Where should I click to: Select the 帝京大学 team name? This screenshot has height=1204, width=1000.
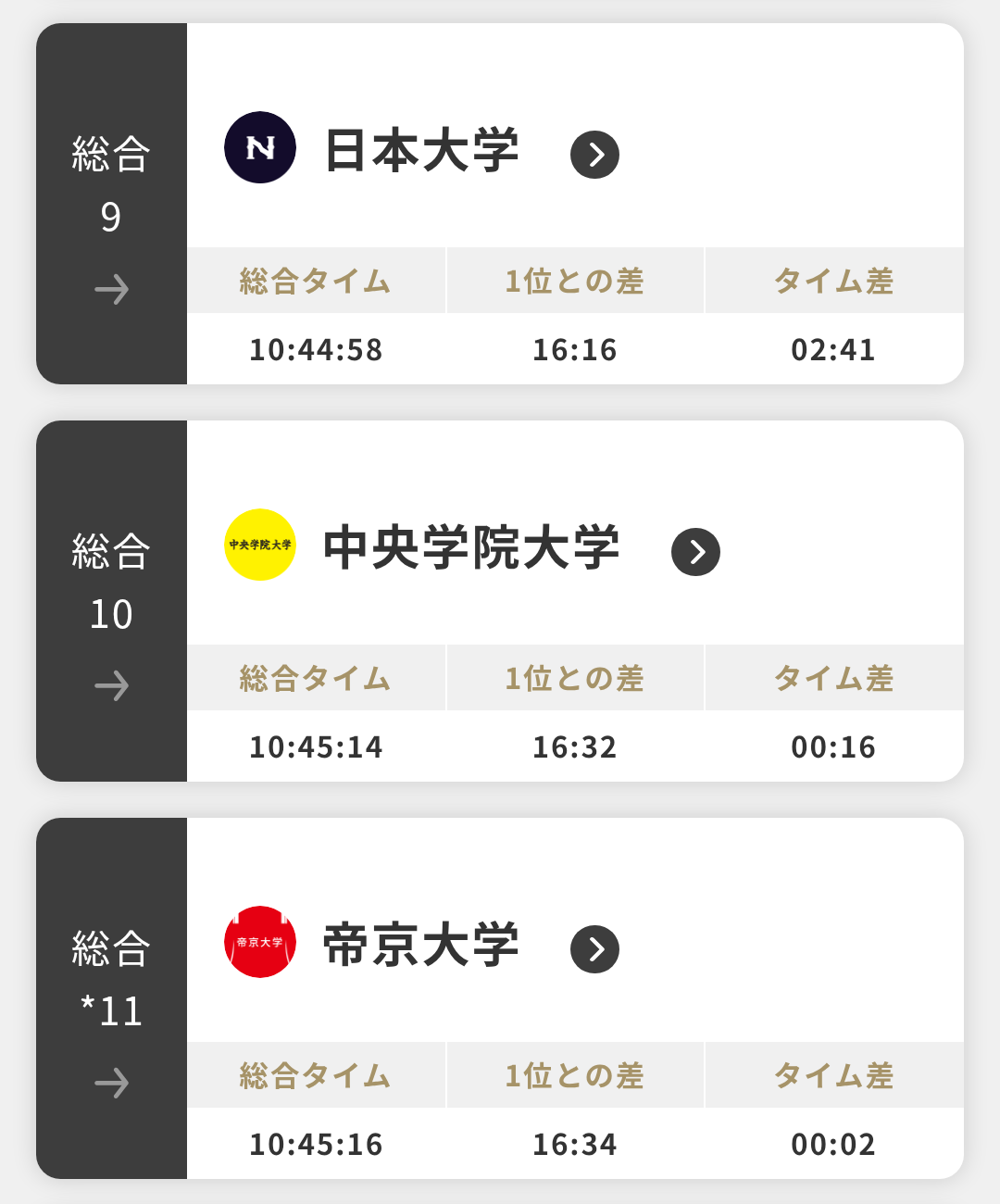coord(421,946)
